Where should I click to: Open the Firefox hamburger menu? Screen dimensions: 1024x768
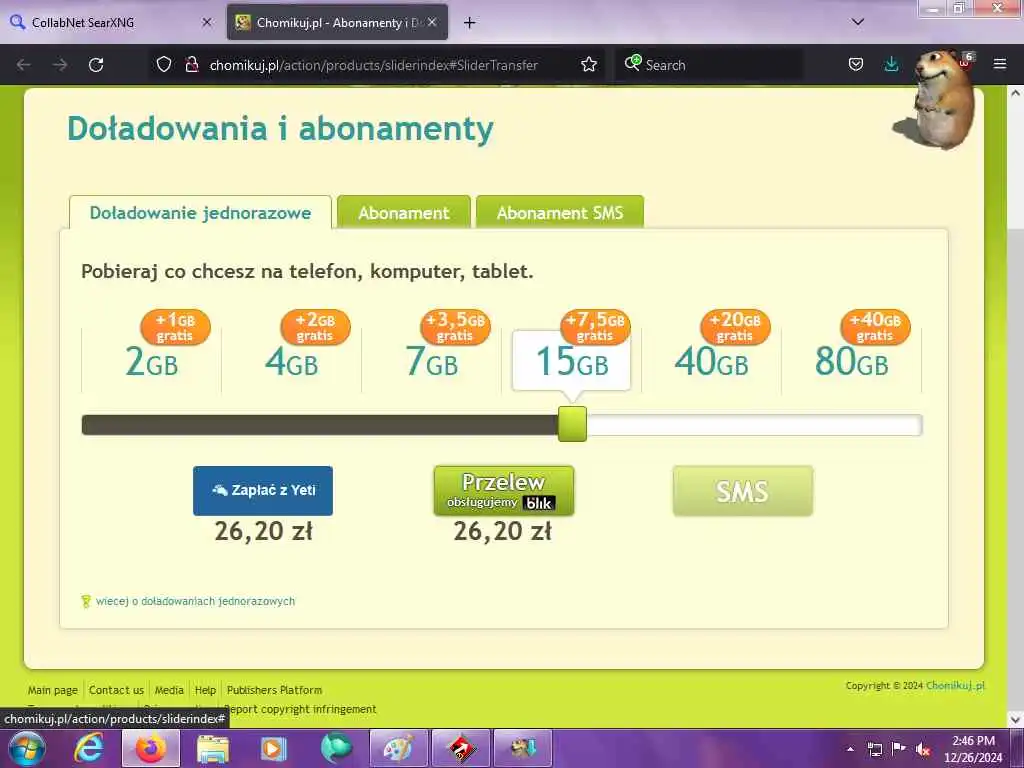(999, 64)
